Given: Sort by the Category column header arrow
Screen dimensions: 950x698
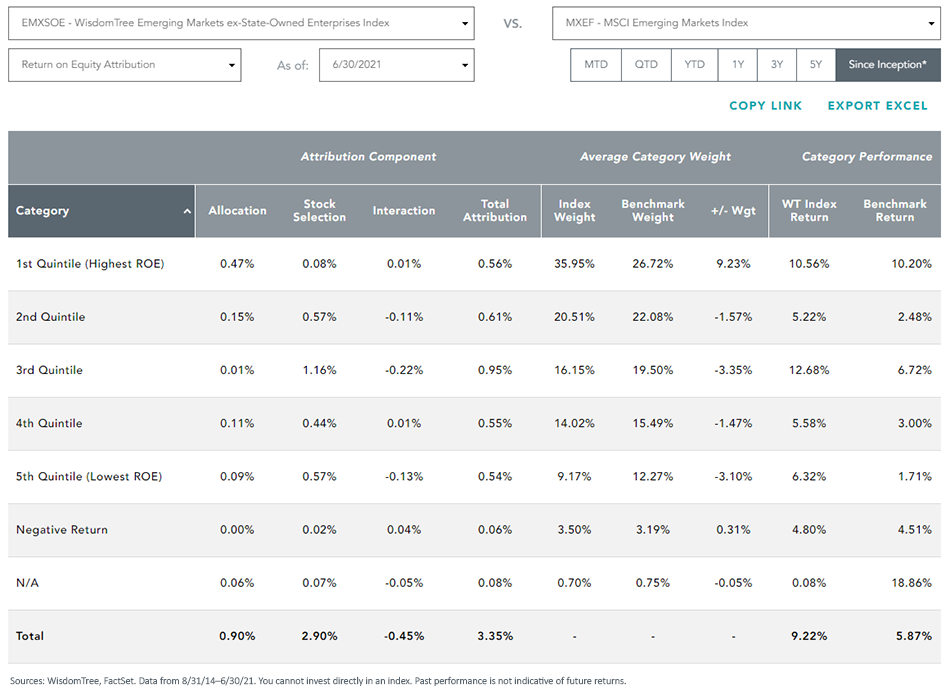Looking at the screenshot, I should [x=187, y=211].
